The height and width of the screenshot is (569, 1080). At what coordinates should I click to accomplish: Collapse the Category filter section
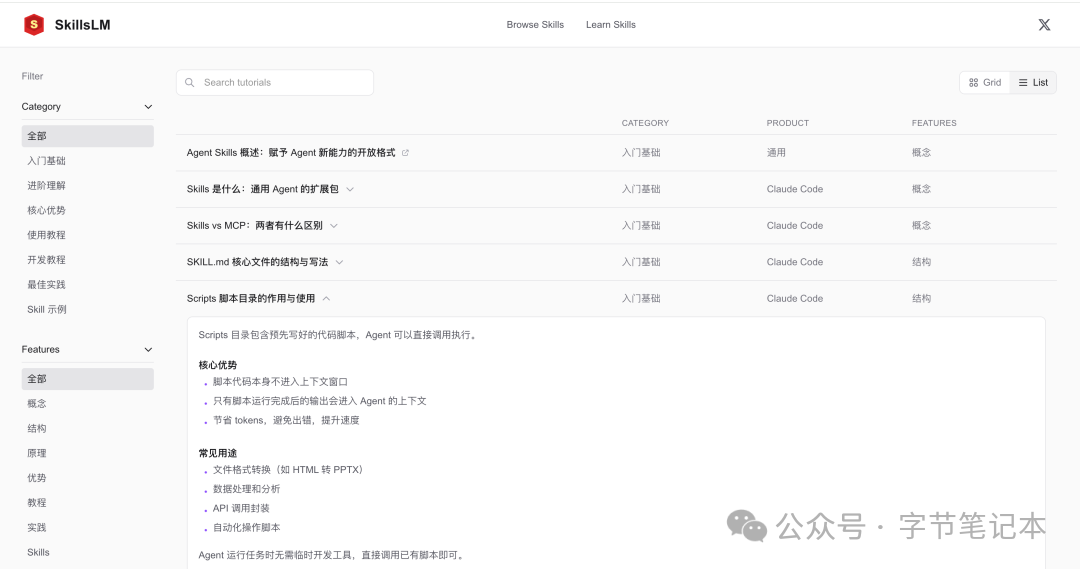click(148, 107)
